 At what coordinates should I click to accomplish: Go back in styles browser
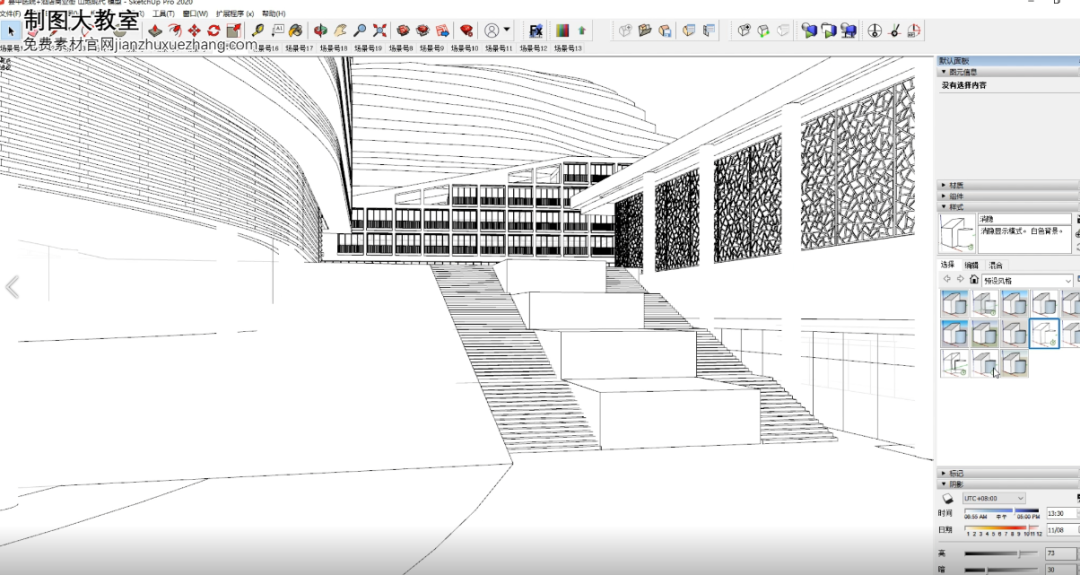[947, 279]
